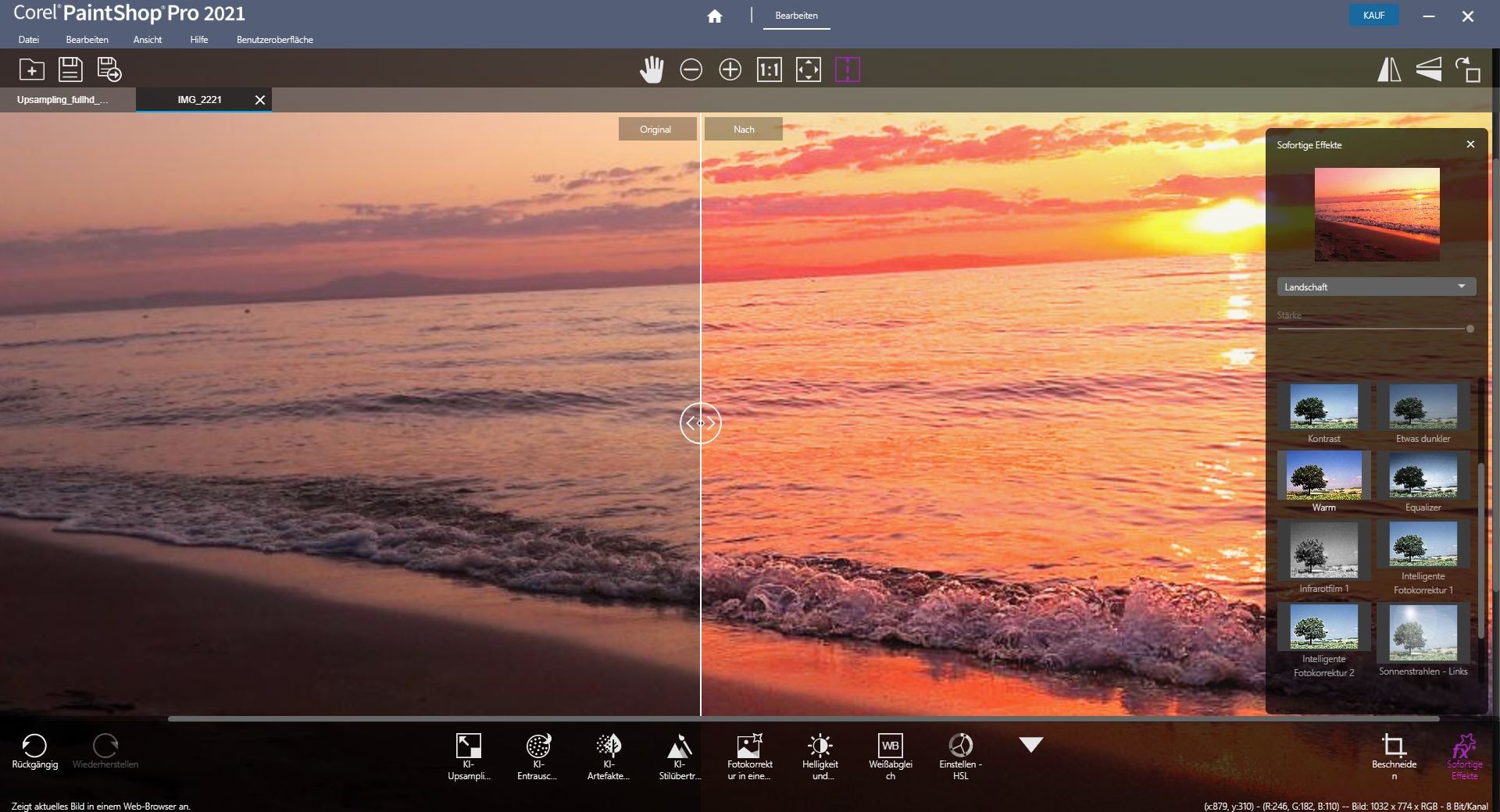Toggle the split before/after view

[x=847, y=70]
